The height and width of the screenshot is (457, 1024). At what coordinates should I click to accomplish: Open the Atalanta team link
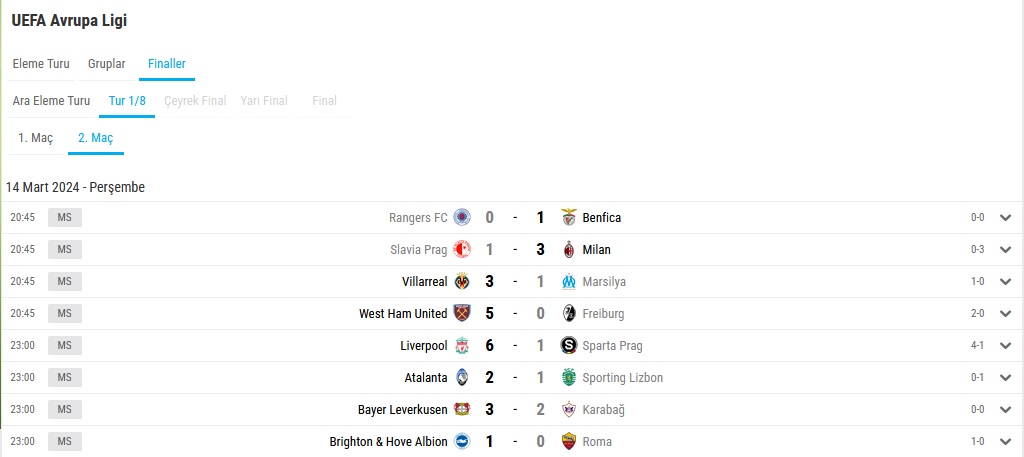pos(426,377)
